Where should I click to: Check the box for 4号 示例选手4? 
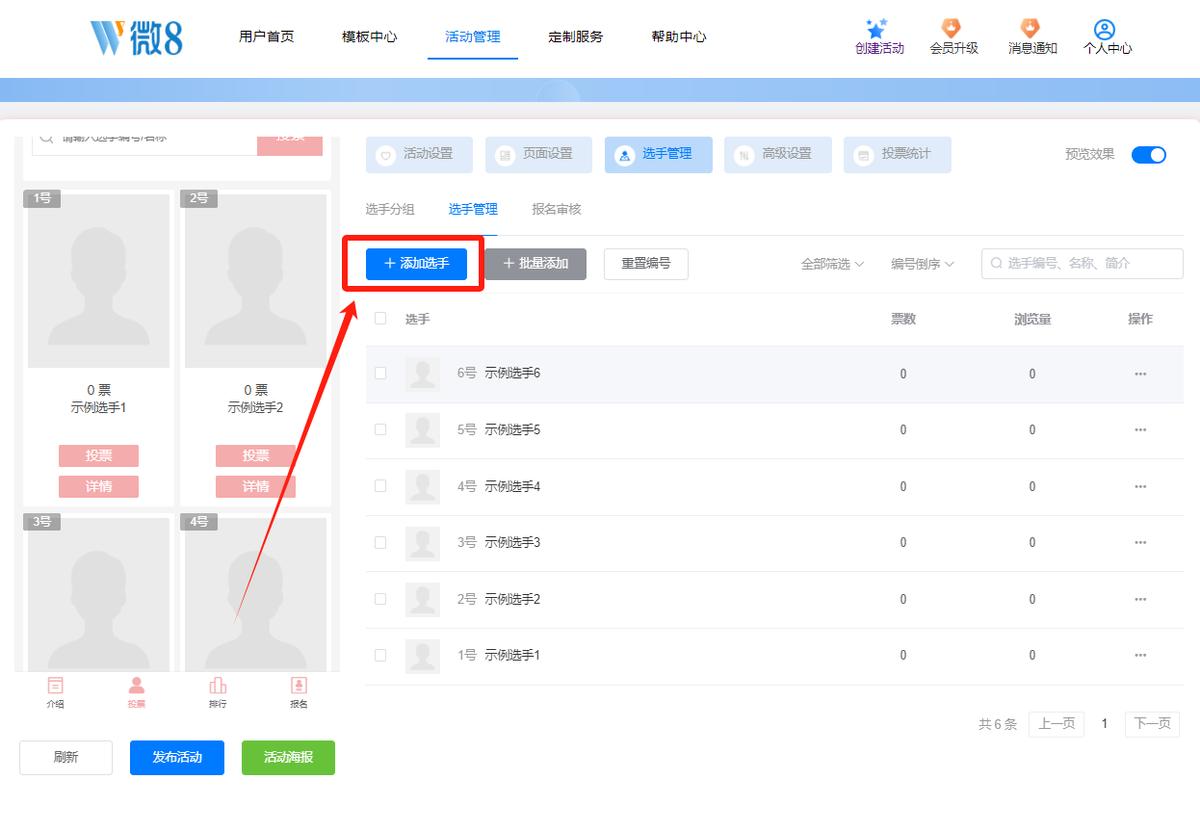click(x=380, y=485)
